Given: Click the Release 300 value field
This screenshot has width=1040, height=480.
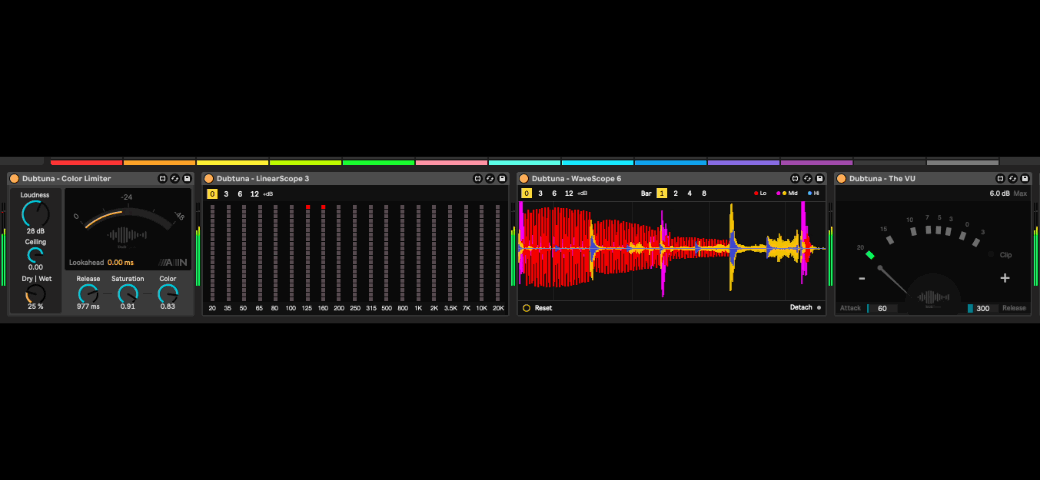Looking at the screenshot, I should tap(983, 308).
